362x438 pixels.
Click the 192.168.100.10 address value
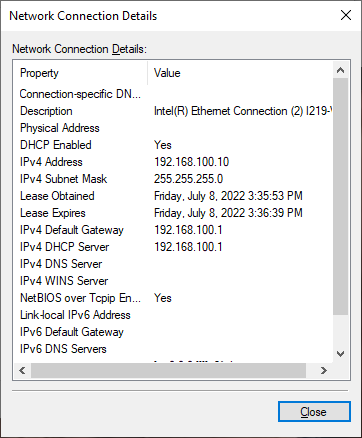191,162
